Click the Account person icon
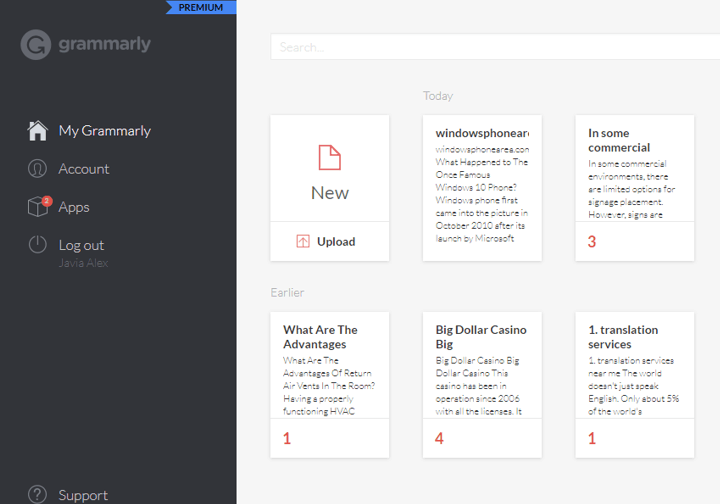This screenshot has width=720, height=504. tap(37, 169)
